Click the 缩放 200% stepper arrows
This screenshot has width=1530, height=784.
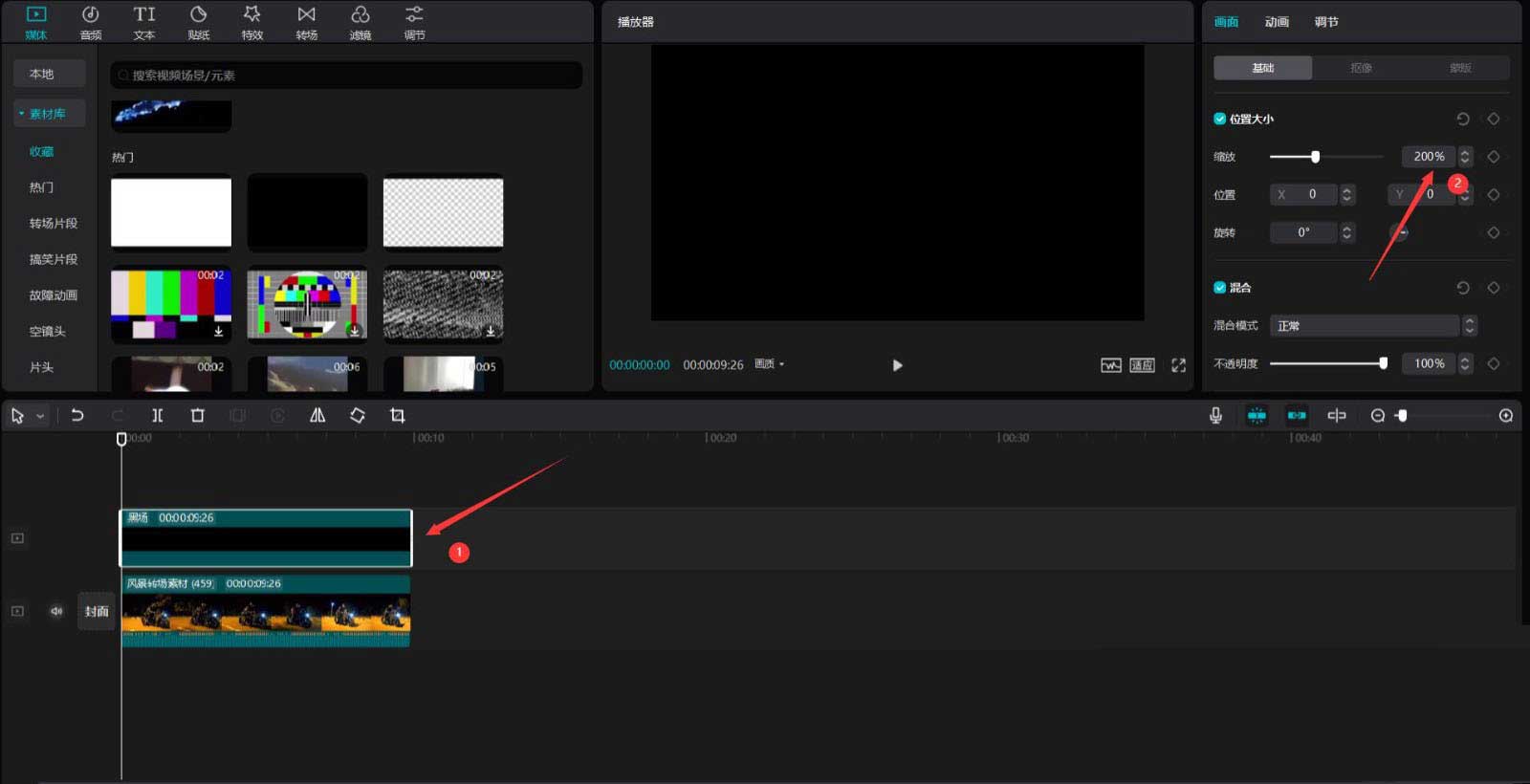[1465, 157]
